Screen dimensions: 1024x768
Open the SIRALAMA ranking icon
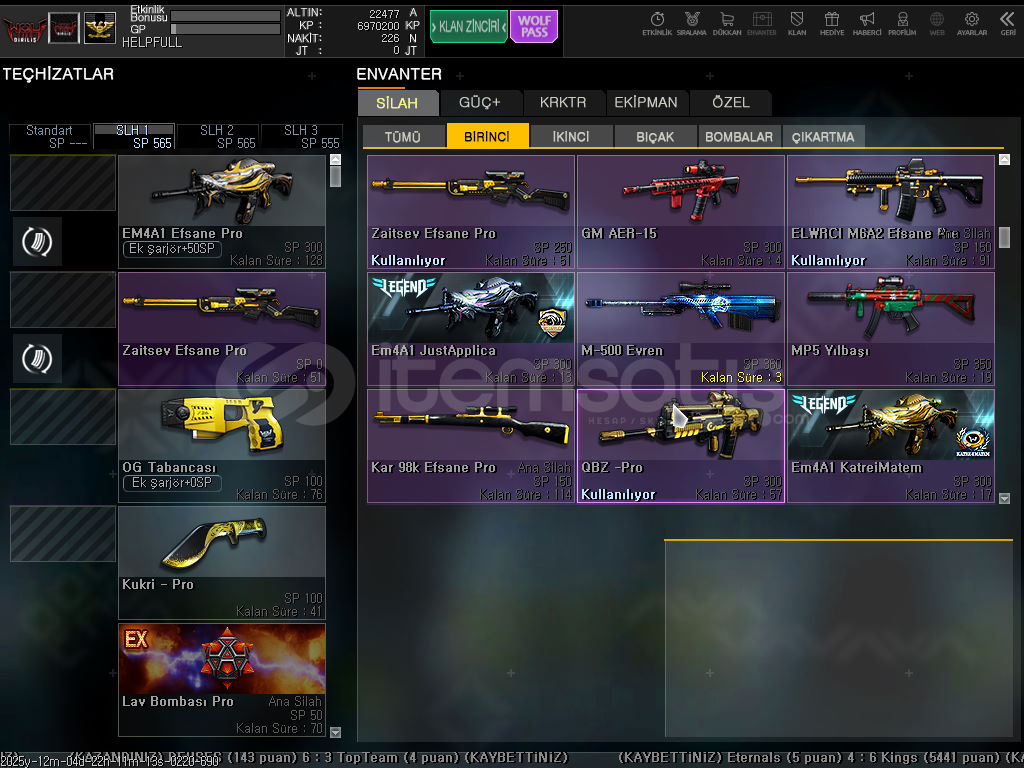[x=692, y=24]
